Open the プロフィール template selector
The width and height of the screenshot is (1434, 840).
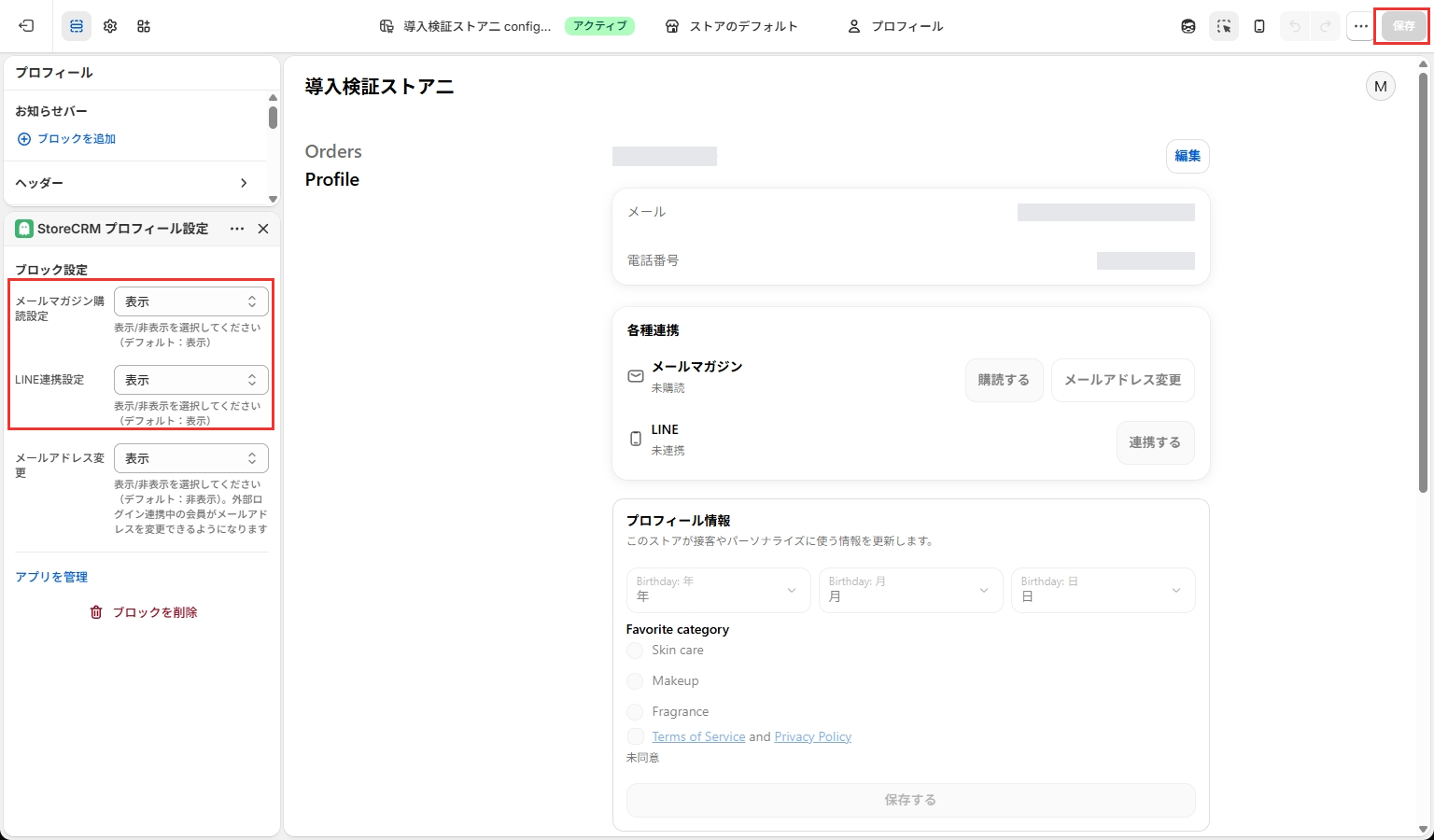(x=895, y=26)
